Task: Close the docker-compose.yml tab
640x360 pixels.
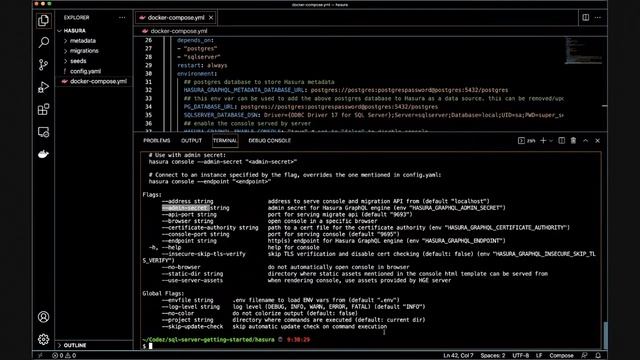Action: (x=211, y=18)
